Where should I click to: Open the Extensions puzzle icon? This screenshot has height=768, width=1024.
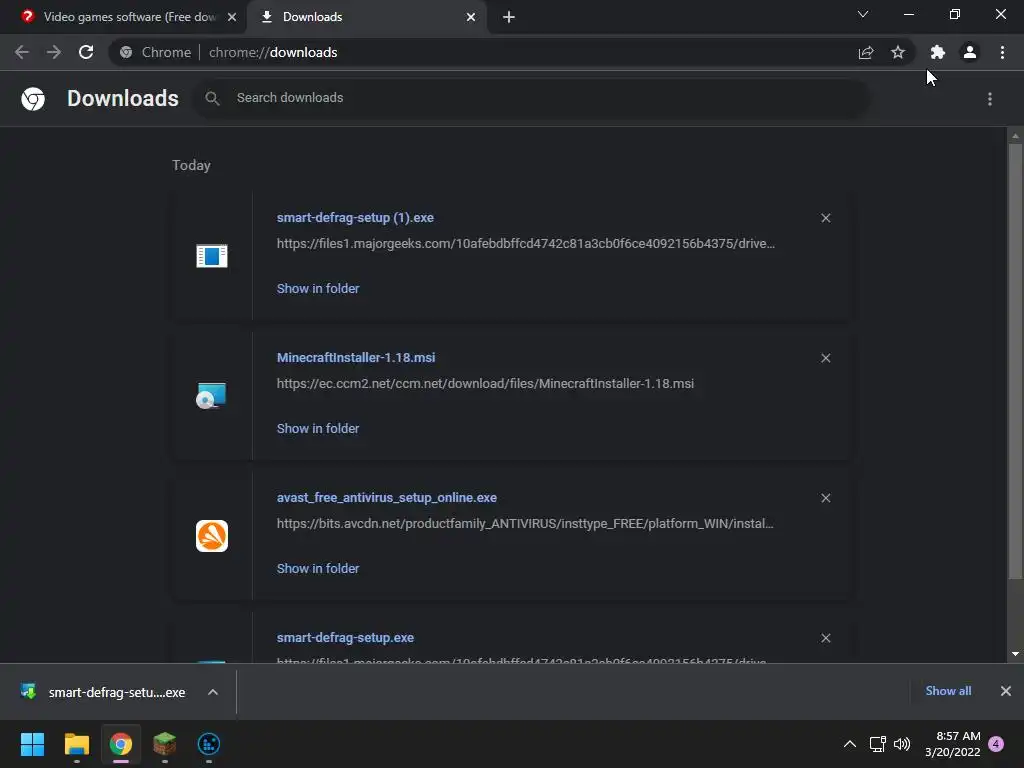coord(938,52)
